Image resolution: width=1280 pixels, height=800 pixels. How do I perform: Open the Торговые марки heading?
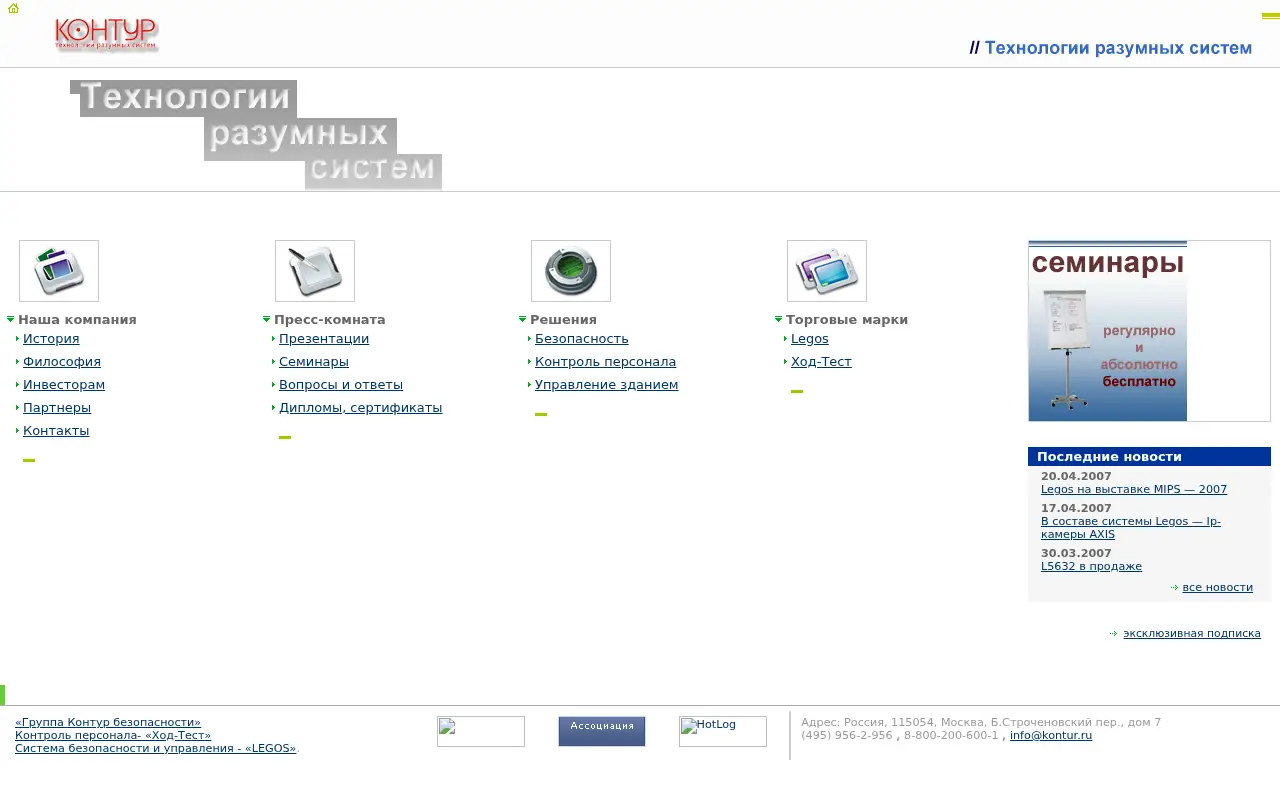[847, 320]
